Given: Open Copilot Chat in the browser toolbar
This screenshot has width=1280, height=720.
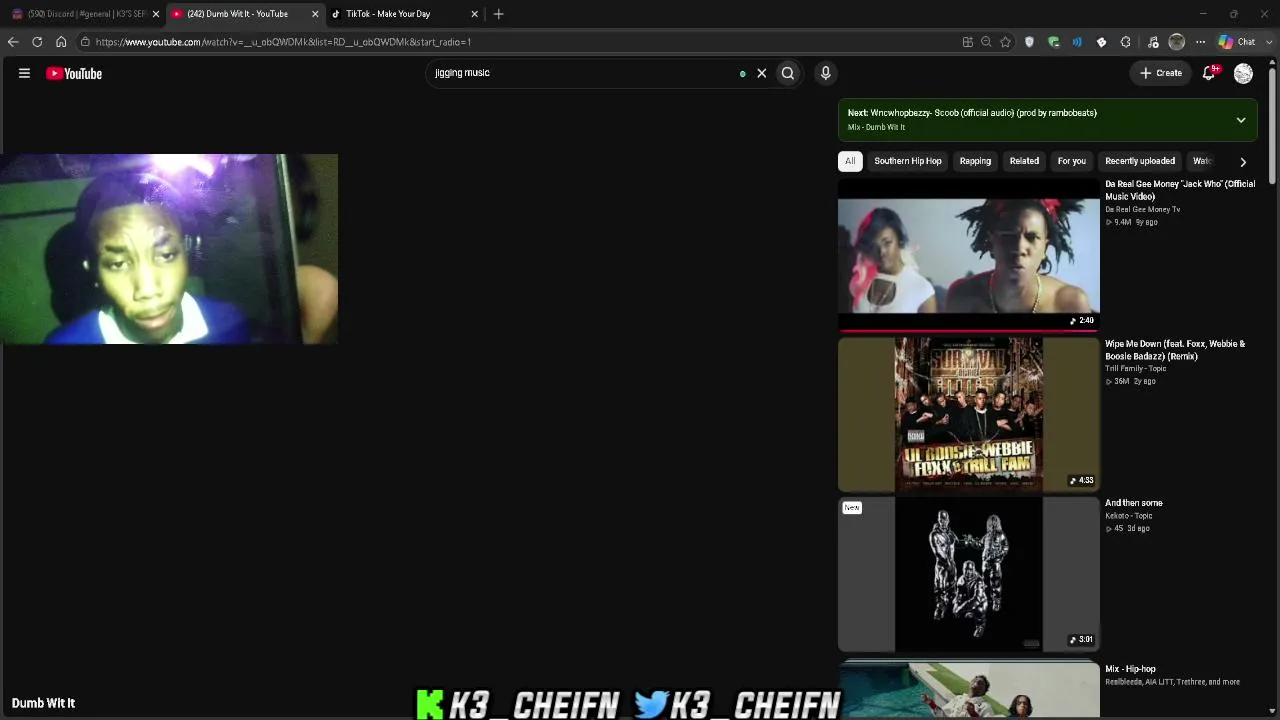Looking at the screenshot, I should tap(1237, 42).
